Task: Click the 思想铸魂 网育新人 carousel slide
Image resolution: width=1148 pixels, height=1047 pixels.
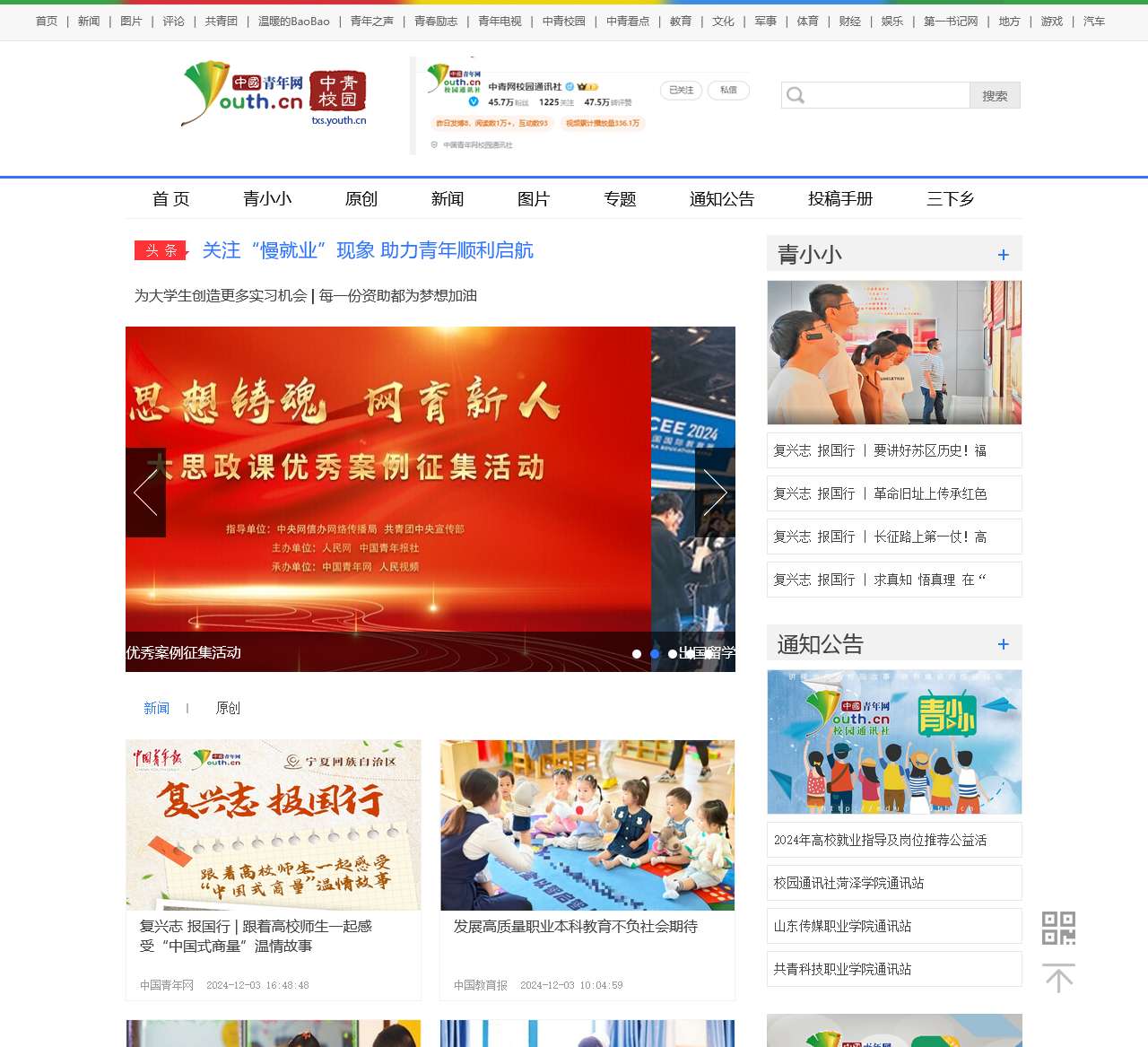Action: [387, 499]
